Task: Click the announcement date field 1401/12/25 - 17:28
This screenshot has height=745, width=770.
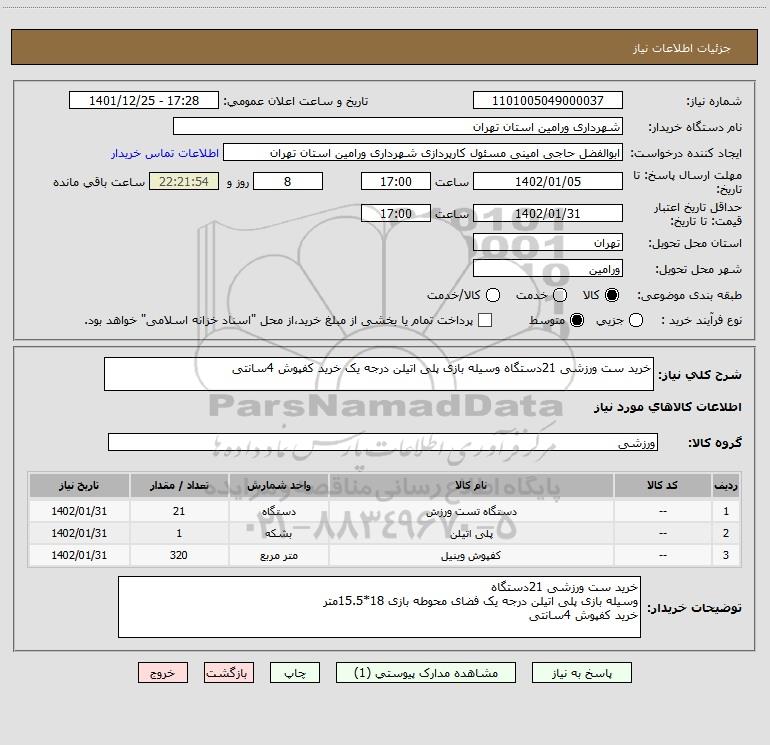Action: [x=144, y=100]
